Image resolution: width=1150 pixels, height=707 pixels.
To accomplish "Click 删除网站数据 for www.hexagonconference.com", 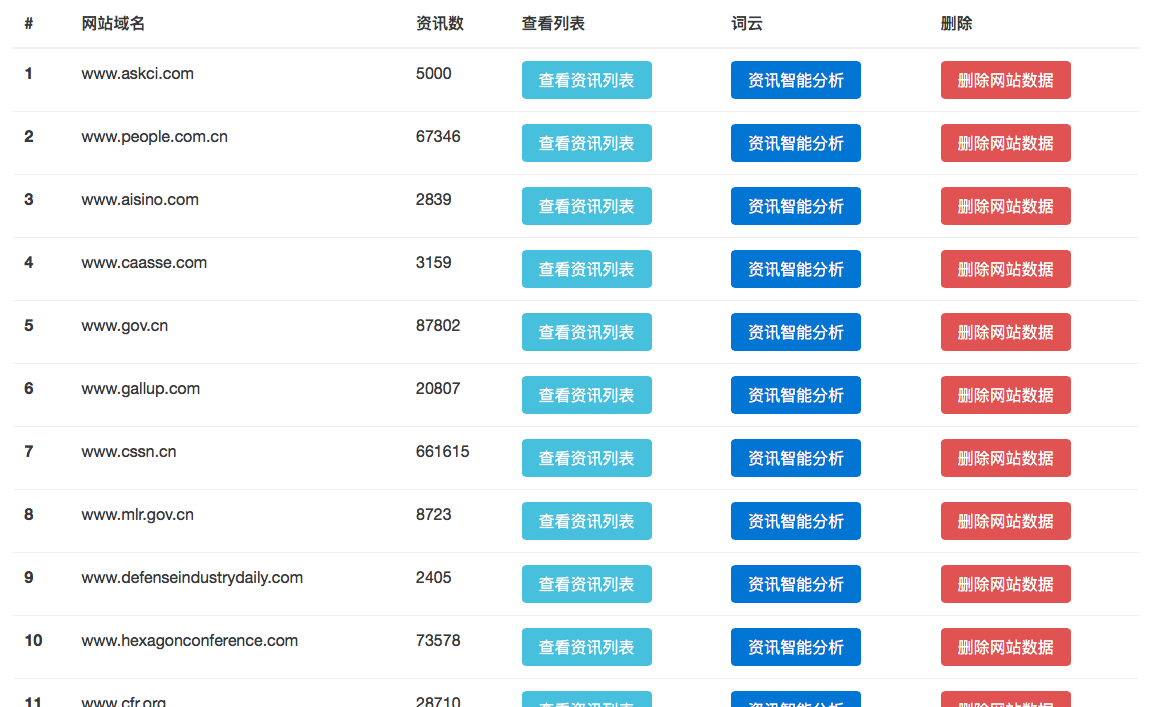I will [x=1006, y=648].
